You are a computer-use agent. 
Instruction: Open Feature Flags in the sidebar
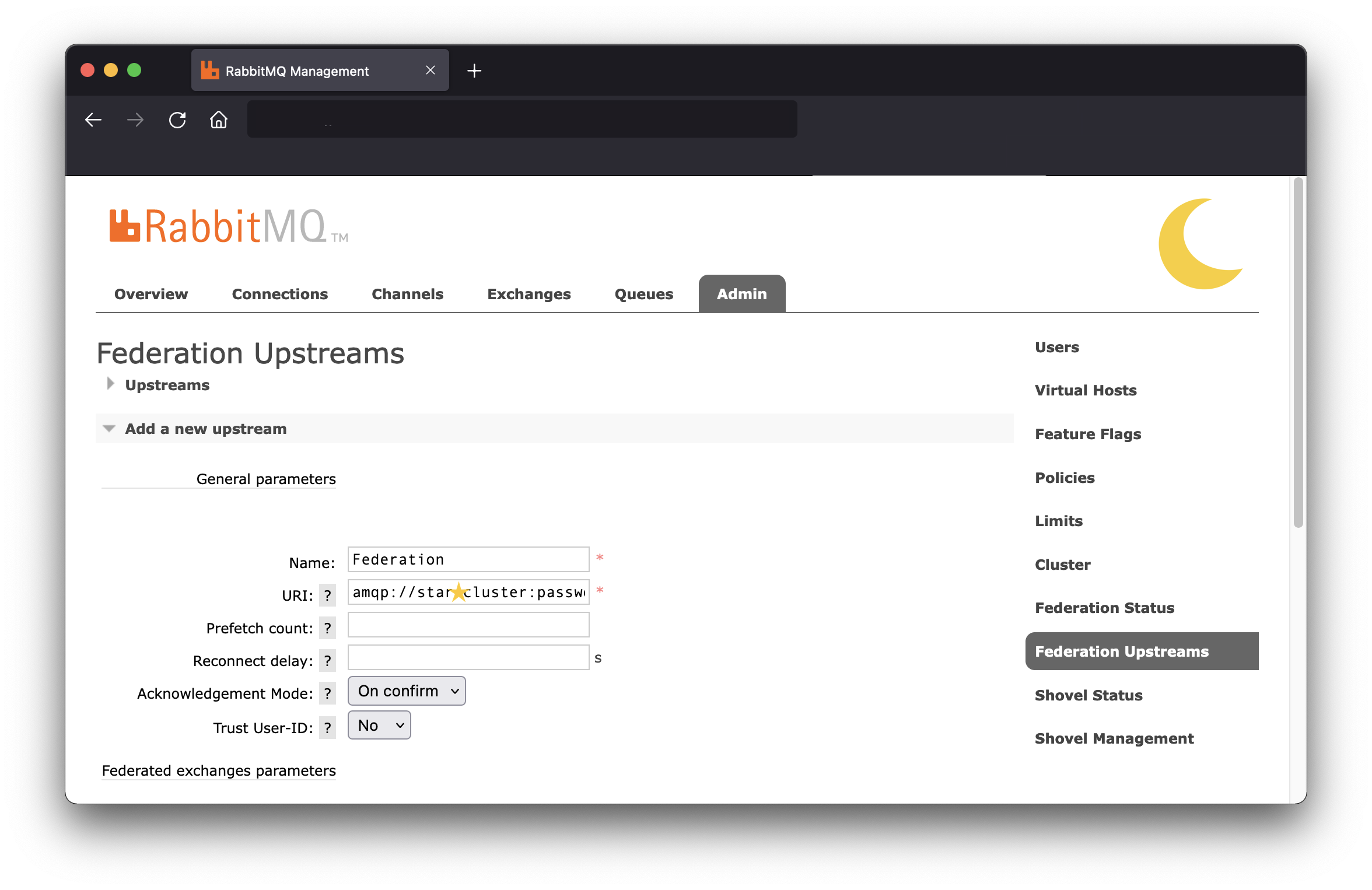[1088, 434]
